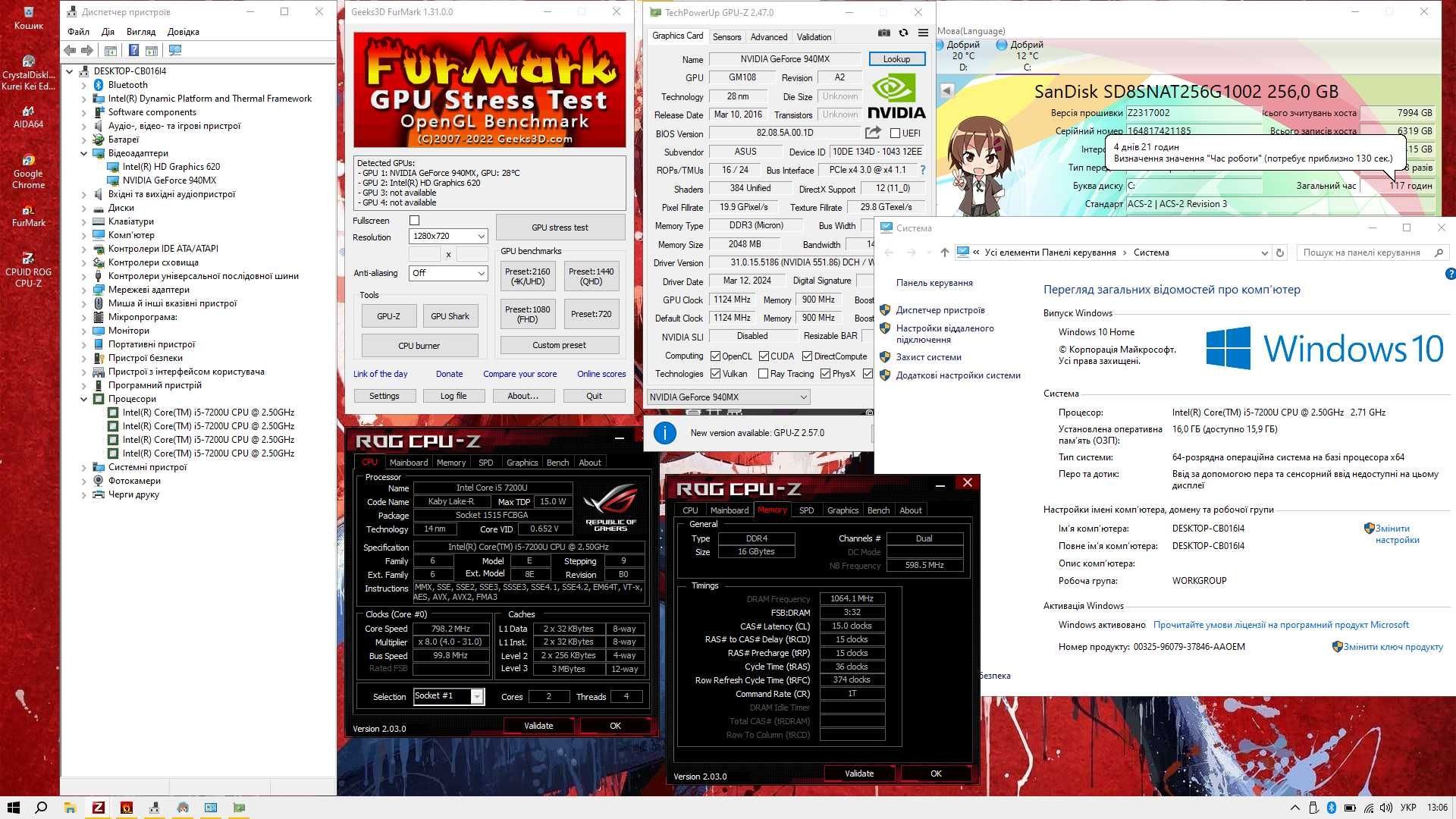Click Device Manager back arrow toolbar icon
The image size is (1456, 819).
pyautogui.click(x=70, y=50)
